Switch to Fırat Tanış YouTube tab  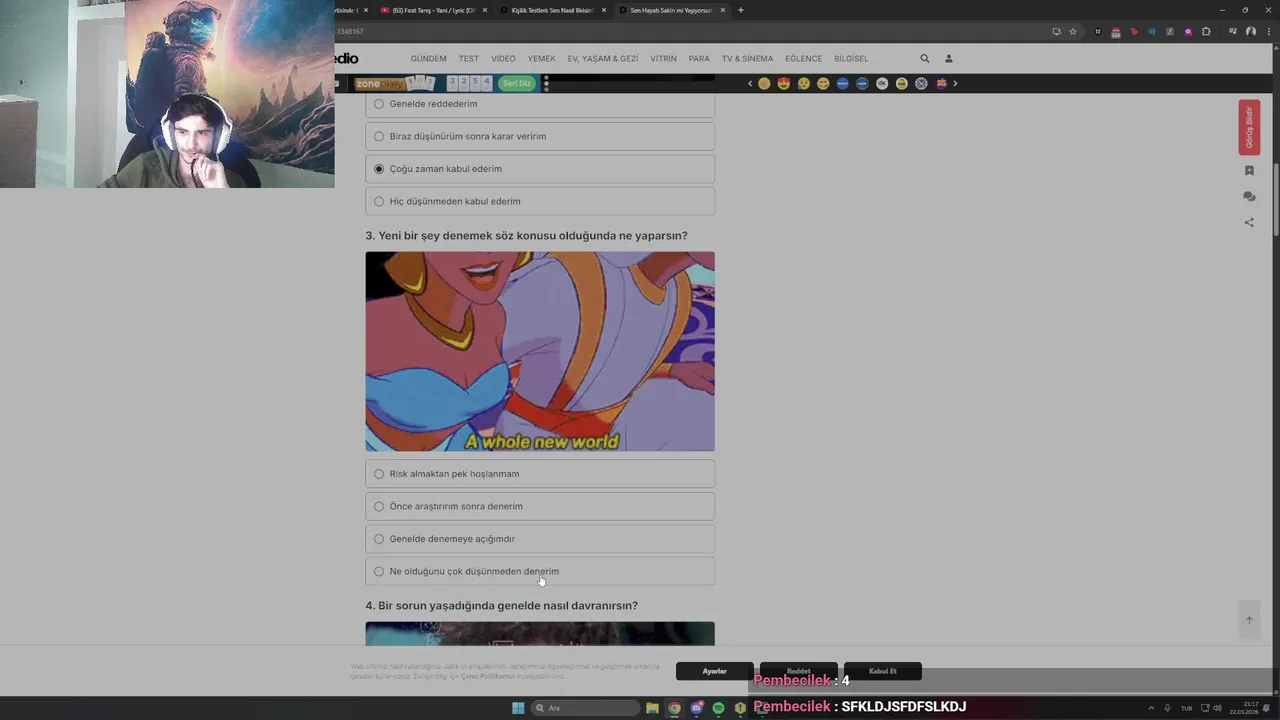pyautogui.click(x=434, y=10)
